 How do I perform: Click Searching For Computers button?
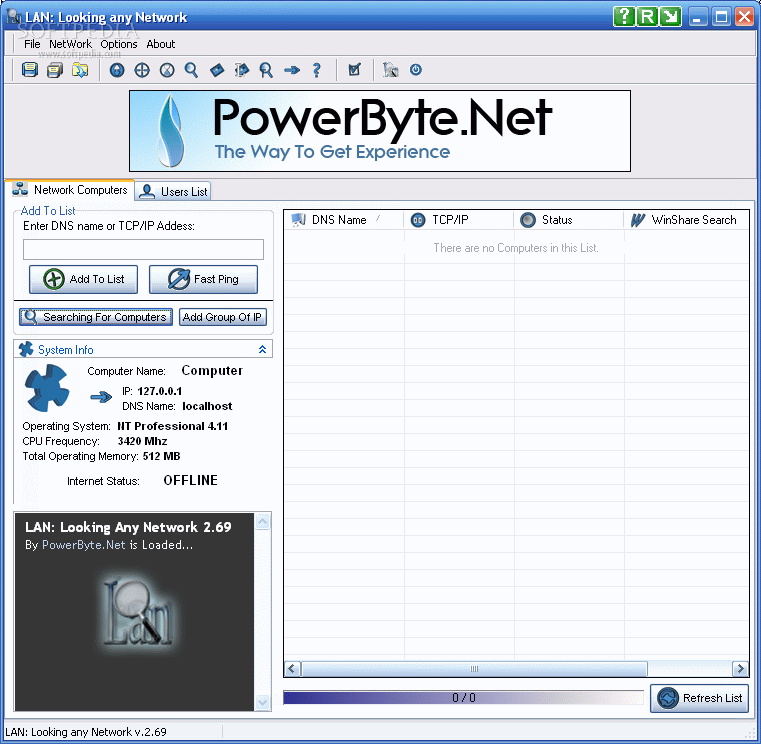(96, 317)
